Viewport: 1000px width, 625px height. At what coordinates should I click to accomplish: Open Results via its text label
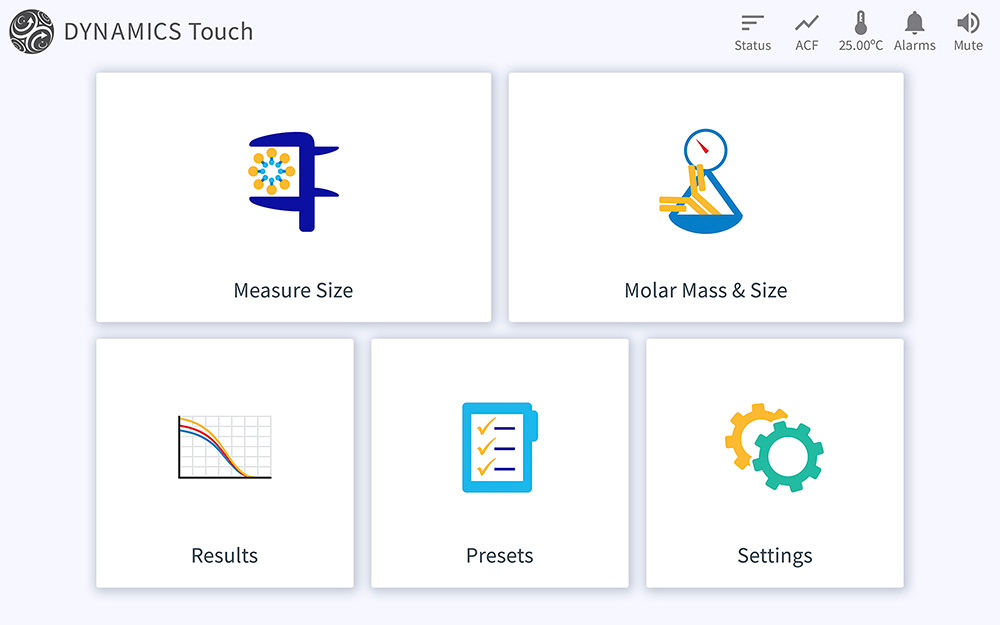tap(225, 556)
